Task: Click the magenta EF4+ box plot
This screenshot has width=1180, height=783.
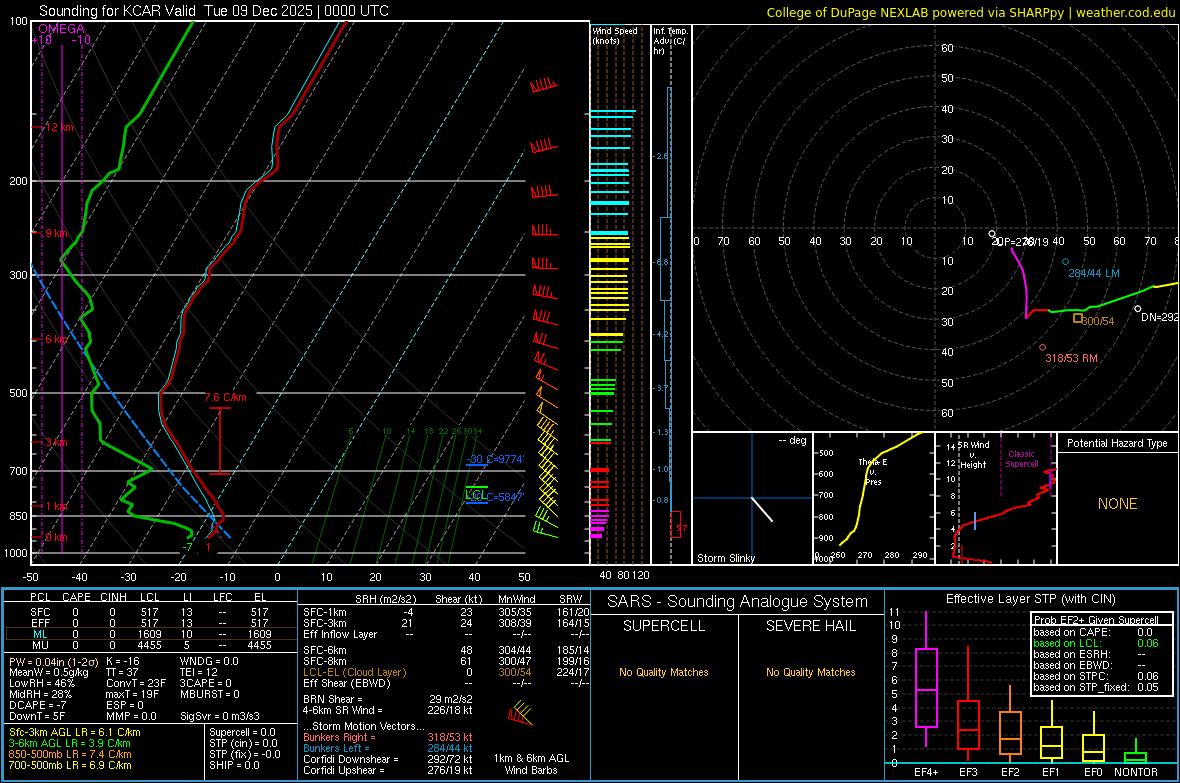Action: point(926,687)
